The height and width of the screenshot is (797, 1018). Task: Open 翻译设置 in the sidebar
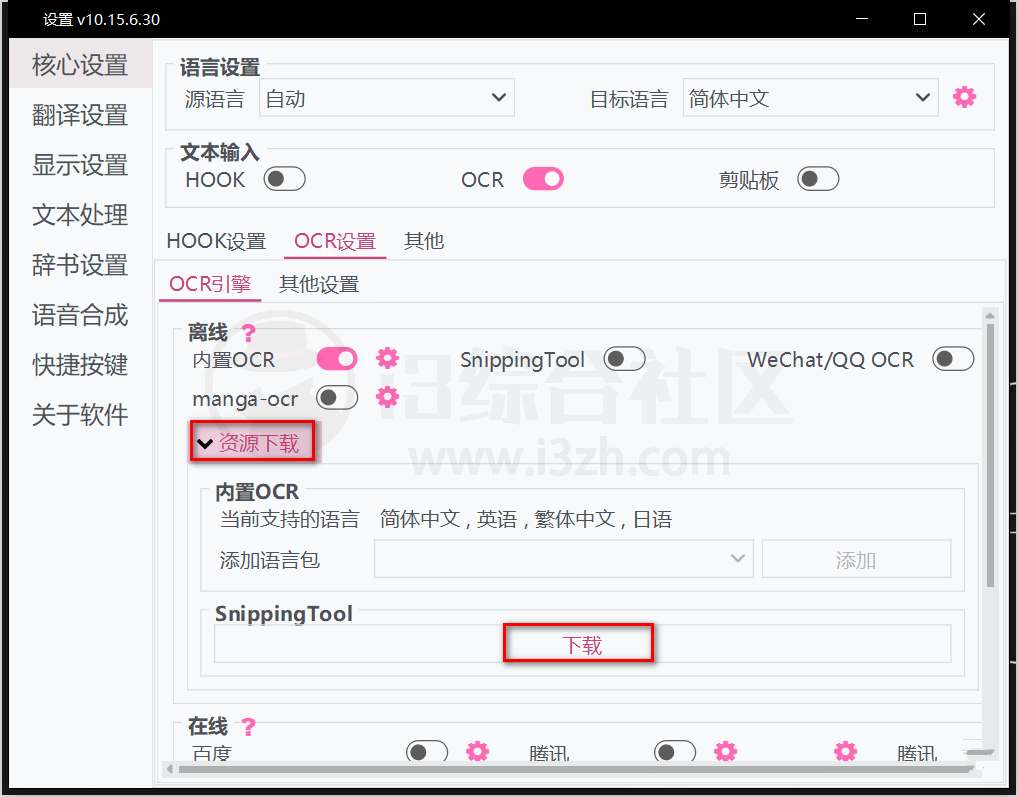click(x=80, y=115)
